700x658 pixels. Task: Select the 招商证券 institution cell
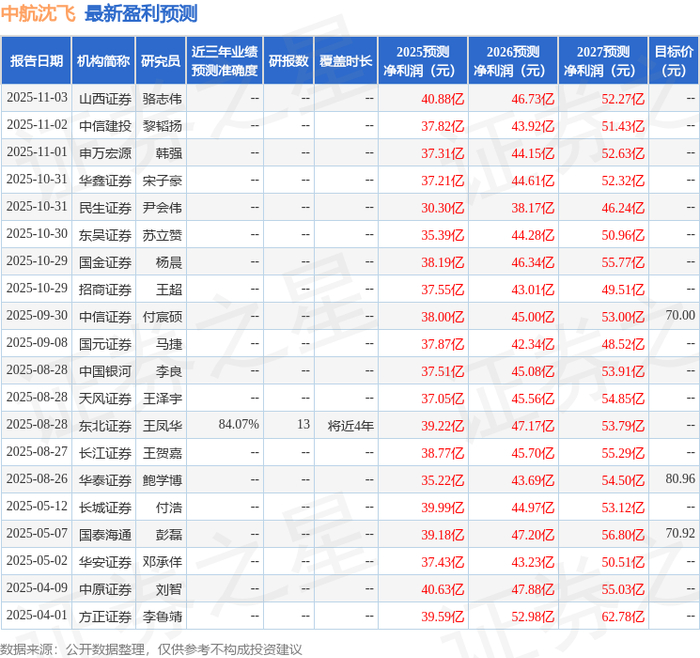pos(105,289)
